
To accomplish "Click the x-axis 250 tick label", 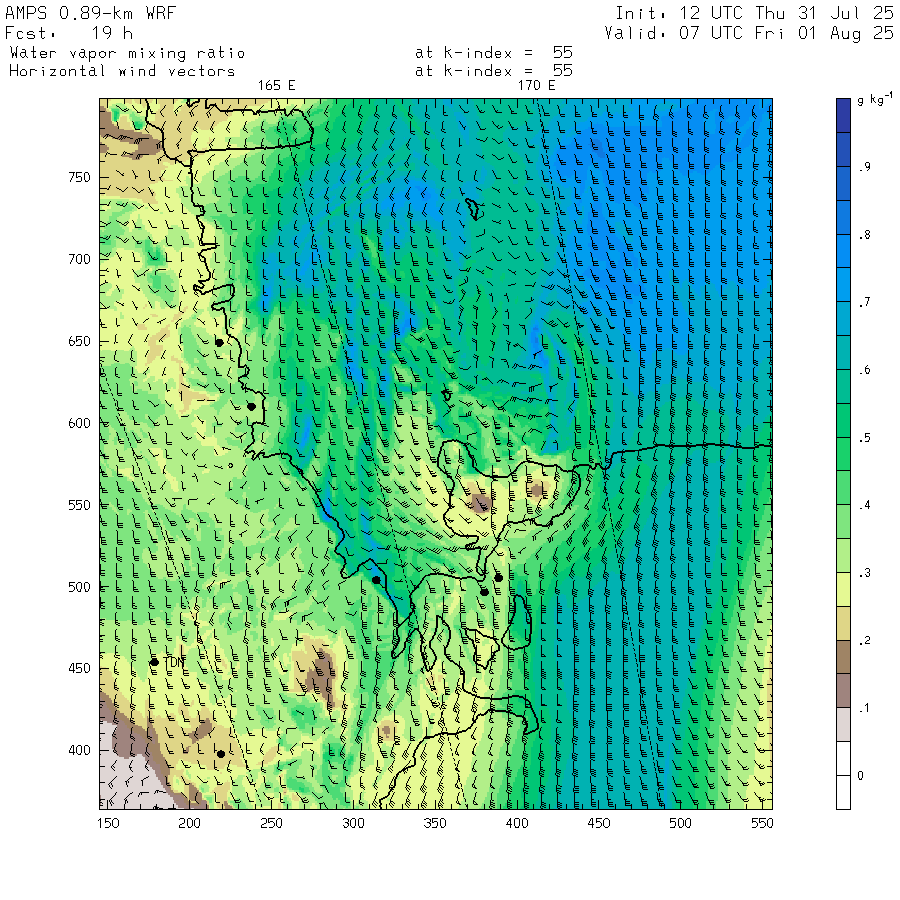I will point(271,823).
